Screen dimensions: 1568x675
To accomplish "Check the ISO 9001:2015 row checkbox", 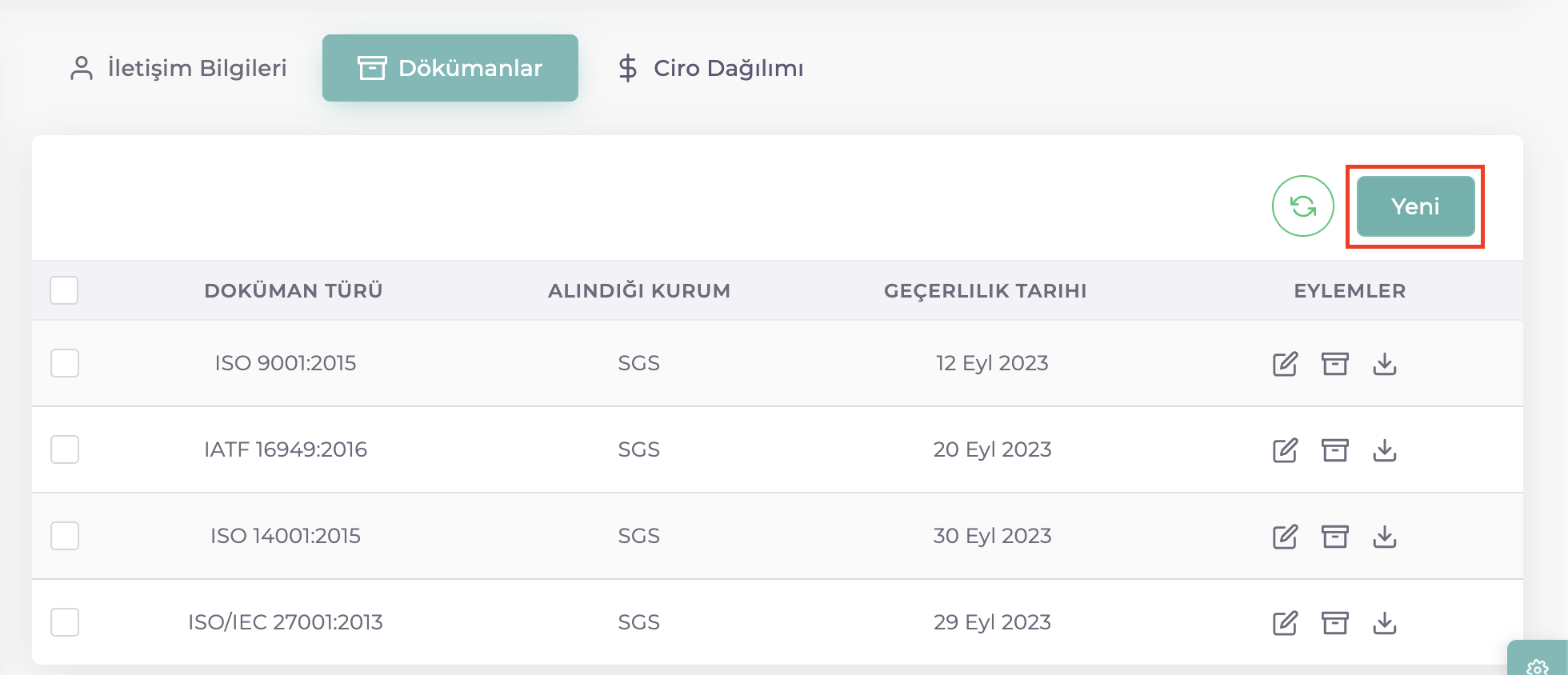I will (65, 363).
